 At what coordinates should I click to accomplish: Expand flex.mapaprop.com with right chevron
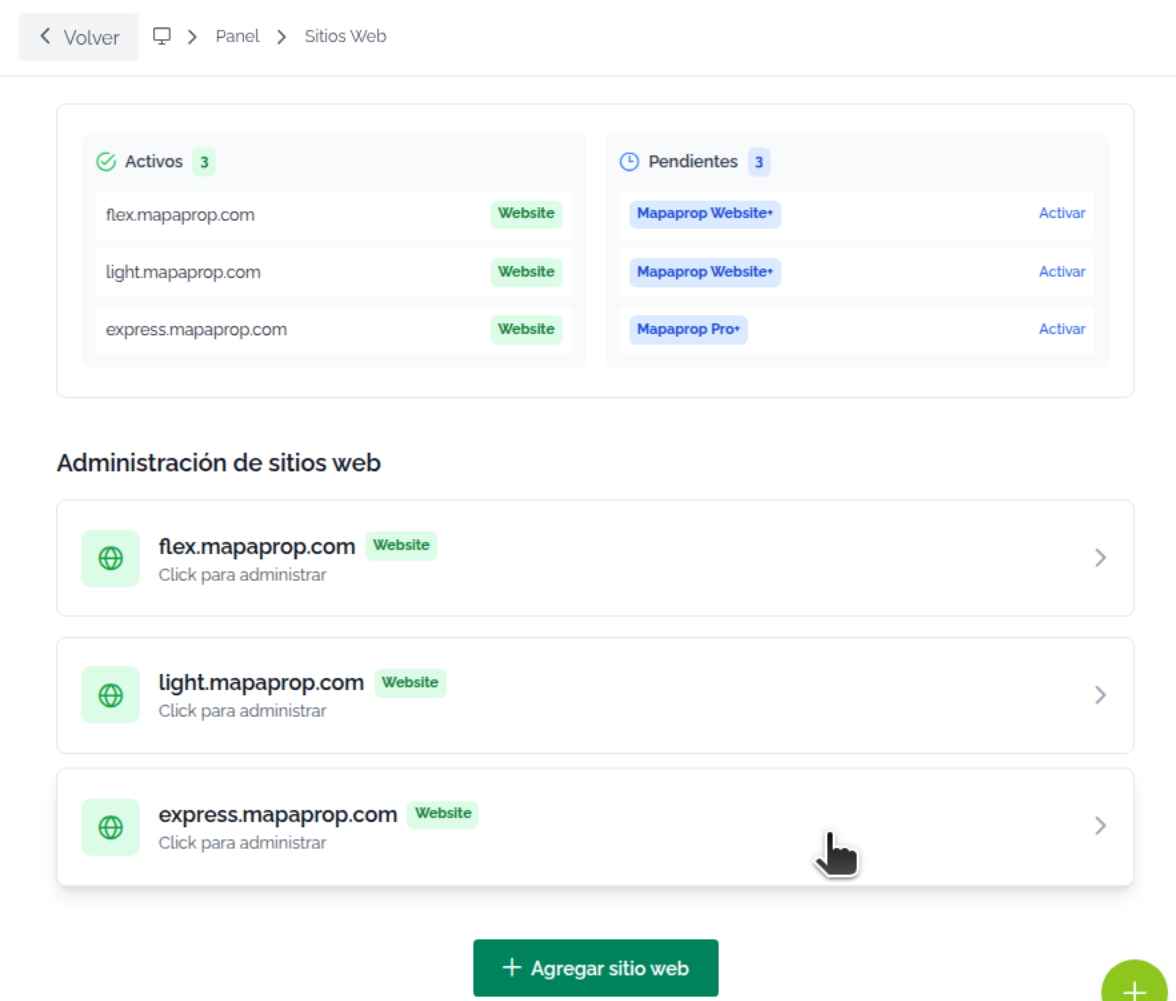coord(1100,558)
